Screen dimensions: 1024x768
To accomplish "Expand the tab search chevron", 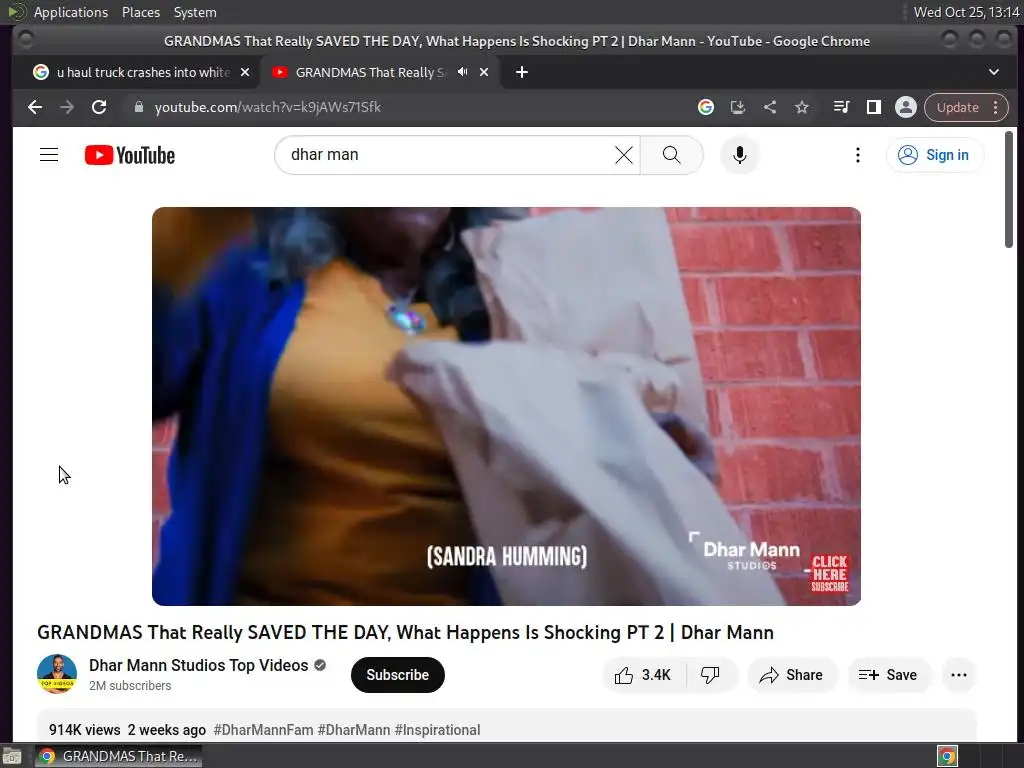I will tap(993, 72).
